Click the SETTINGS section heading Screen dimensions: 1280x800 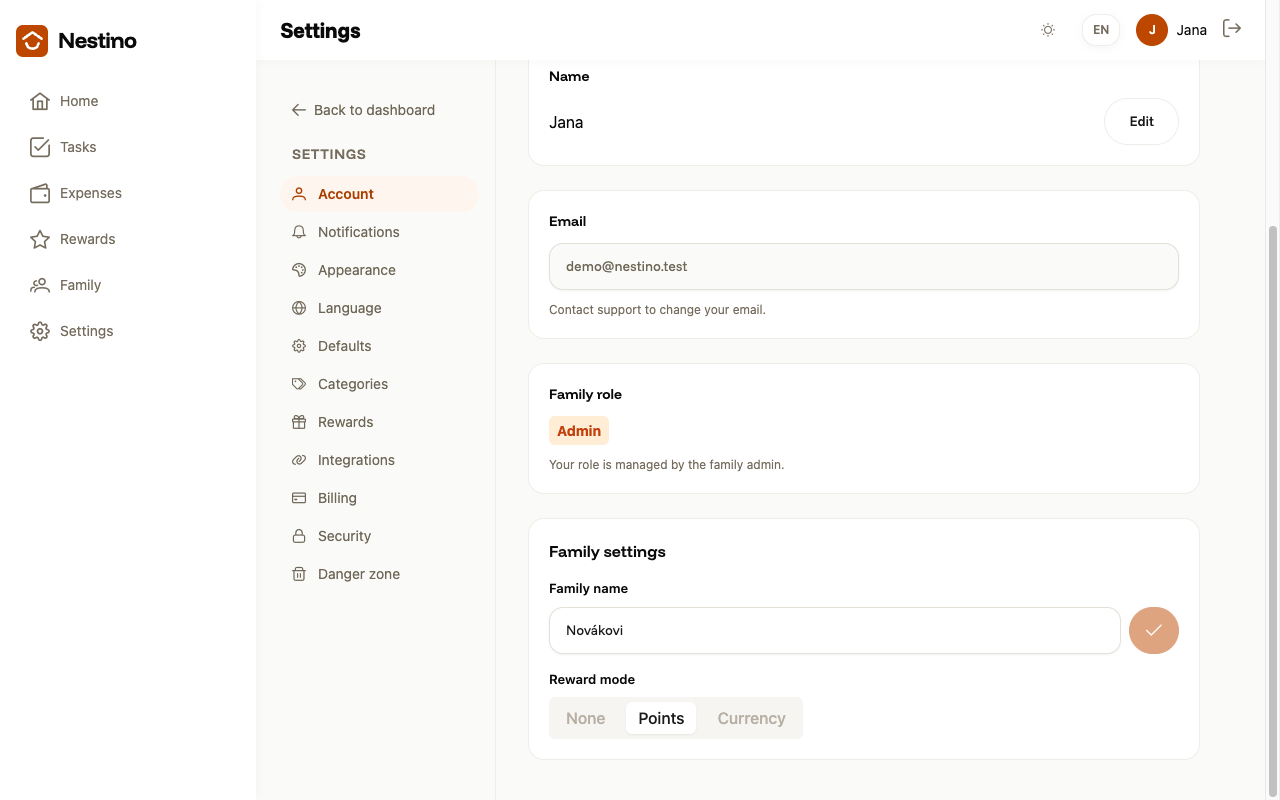click(329, 154)
